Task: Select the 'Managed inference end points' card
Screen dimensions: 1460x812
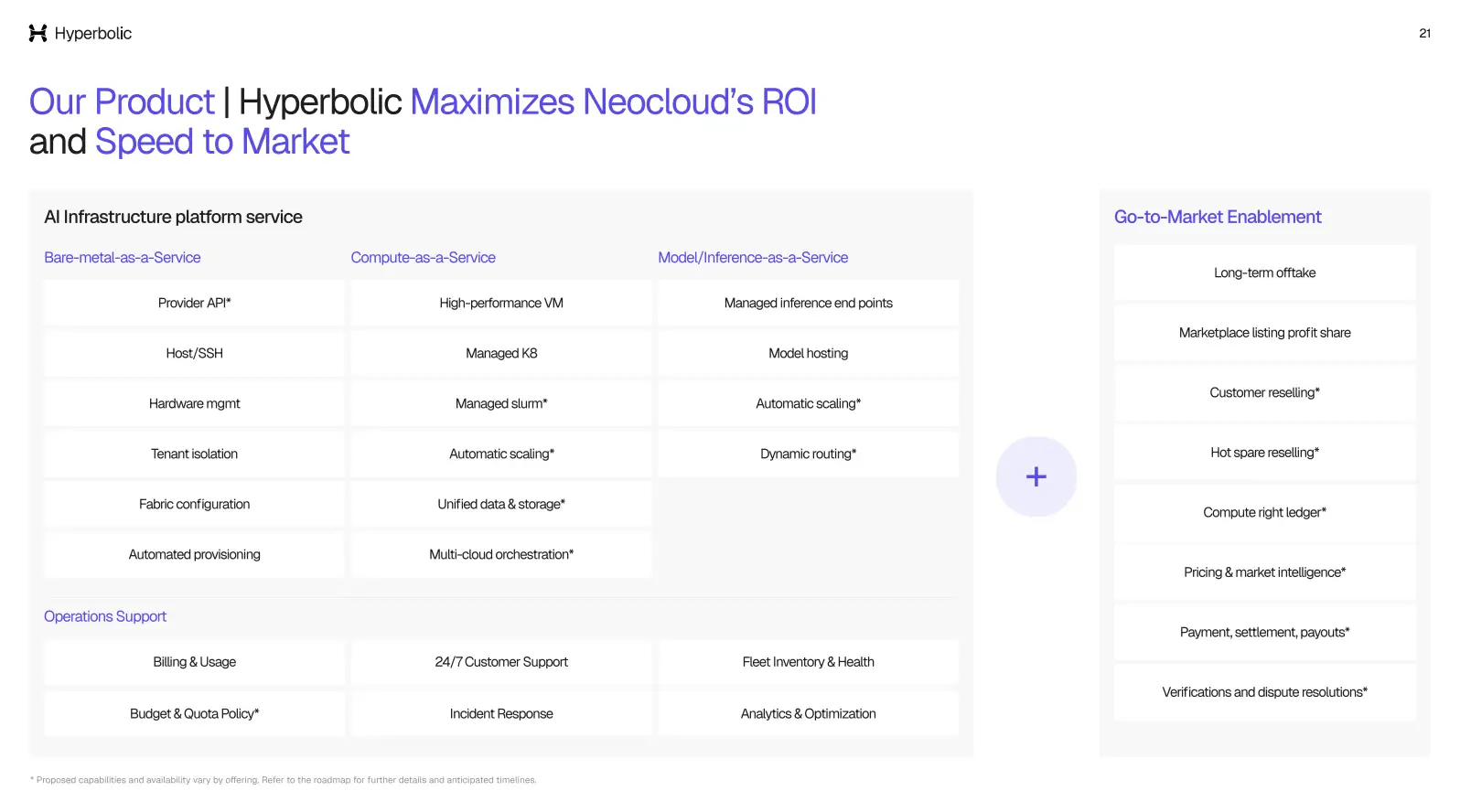Action: 809,303
